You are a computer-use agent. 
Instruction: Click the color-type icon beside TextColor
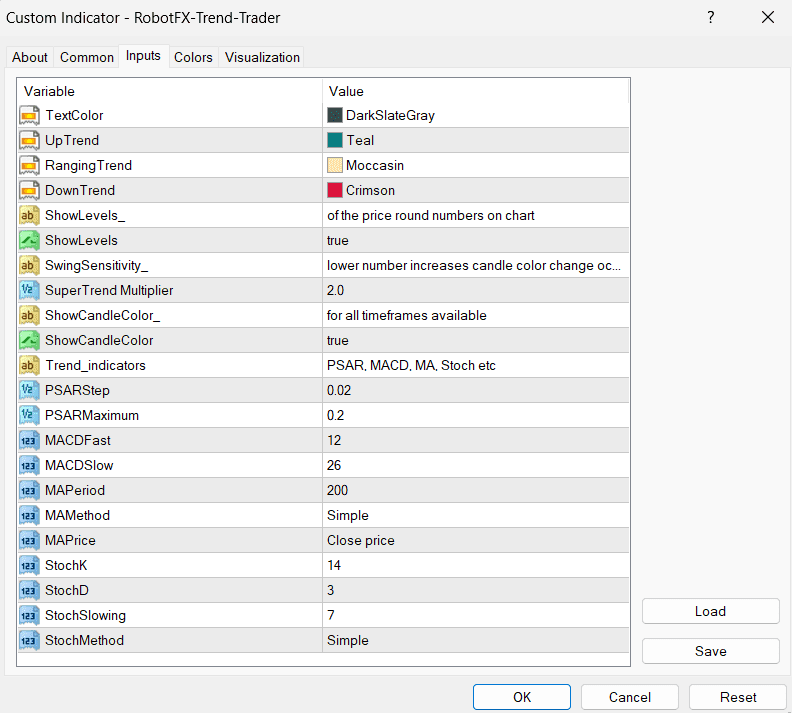29,115
